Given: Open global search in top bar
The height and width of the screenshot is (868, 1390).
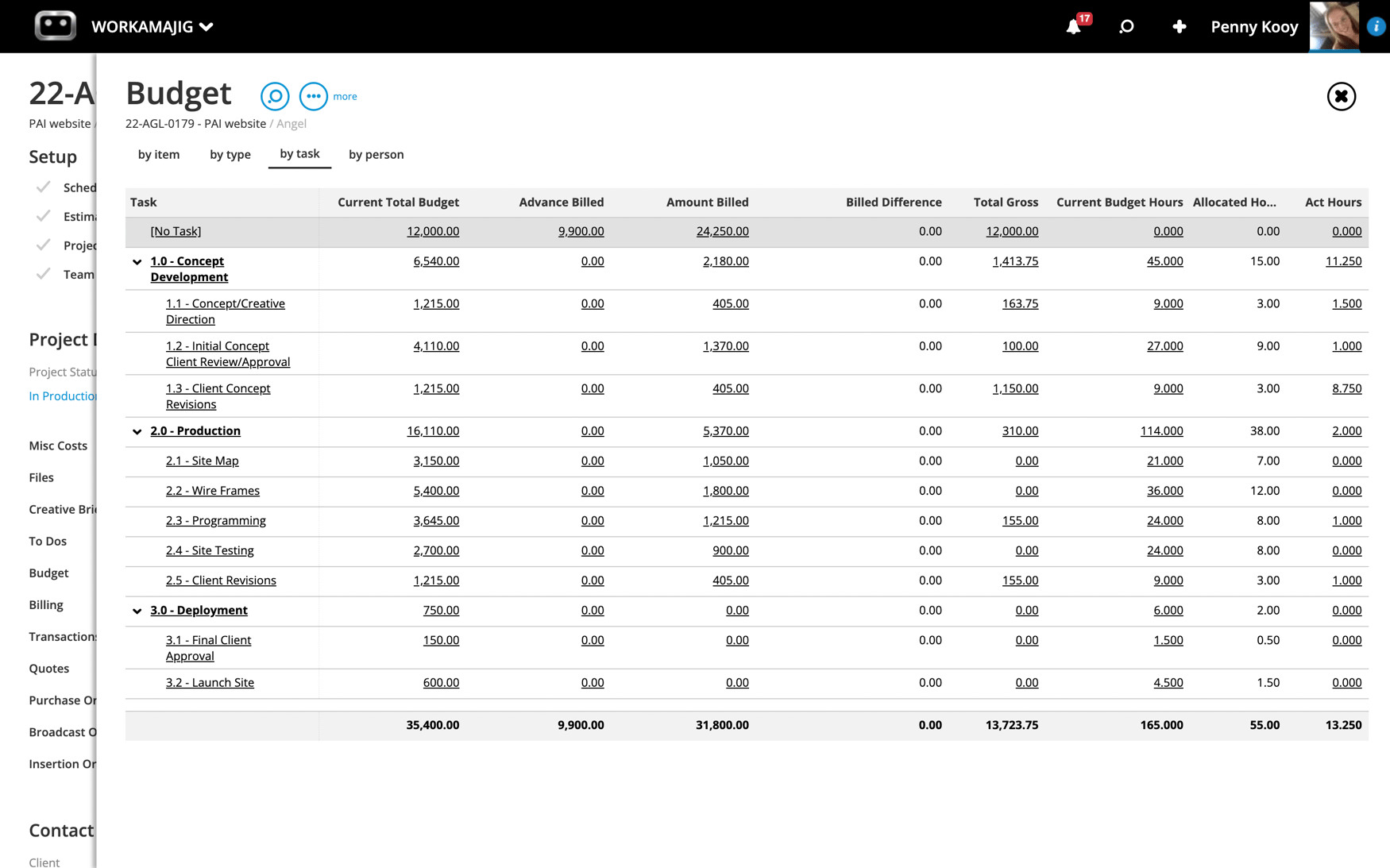Looking at the screenshot, I should [1126, 27].
